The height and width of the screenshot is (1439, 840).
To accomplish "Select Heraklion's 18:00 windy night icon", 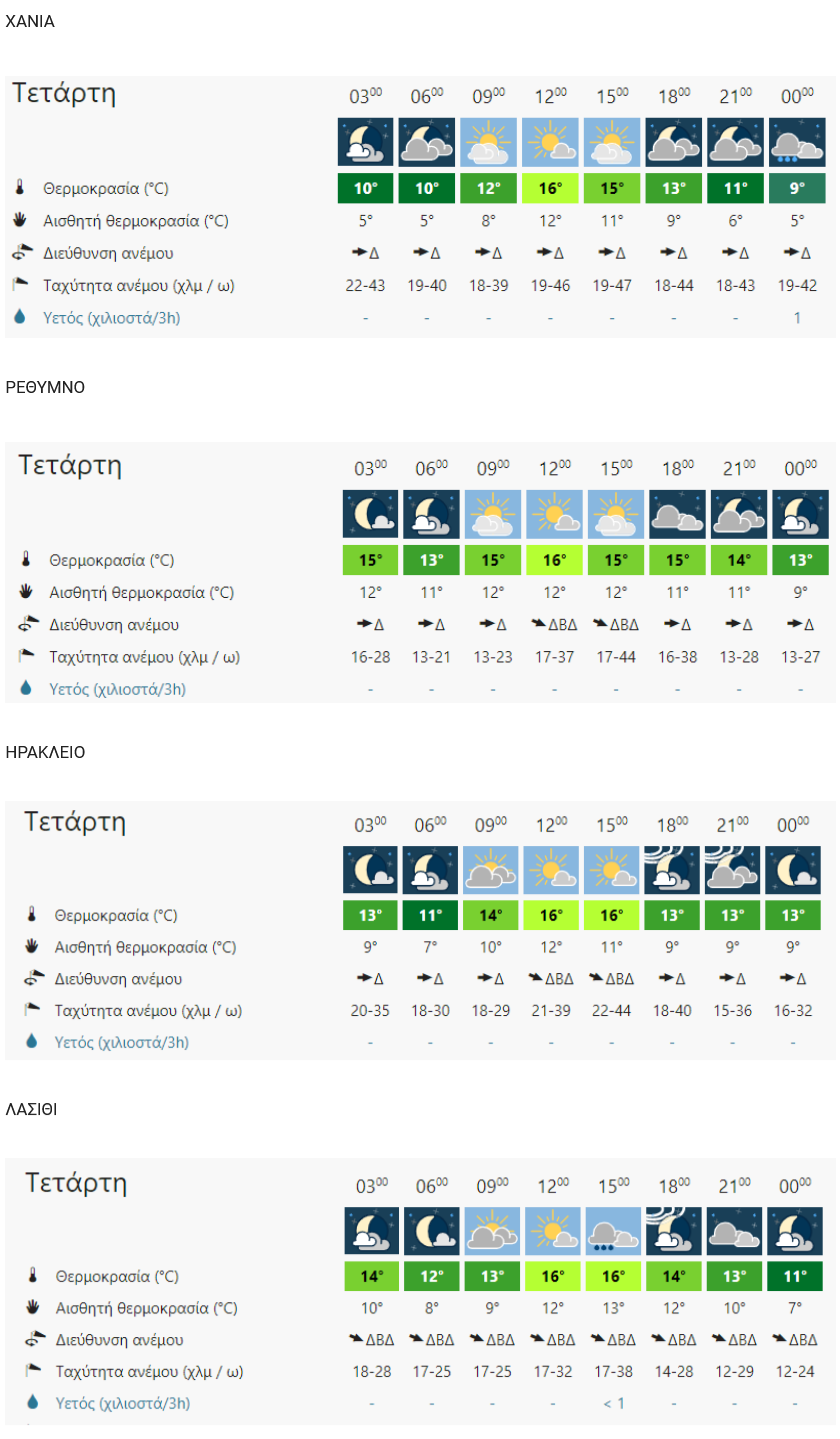I will pos(673,870).
